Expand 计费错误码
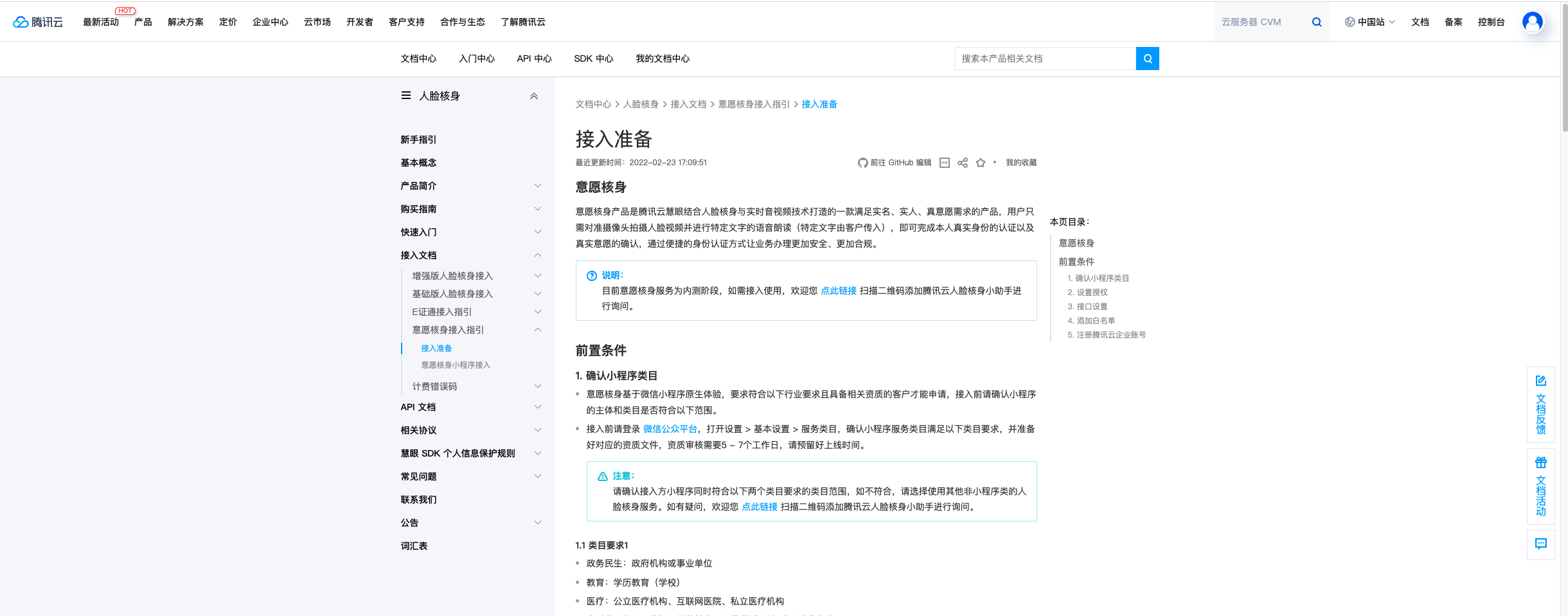 (538, 386)
